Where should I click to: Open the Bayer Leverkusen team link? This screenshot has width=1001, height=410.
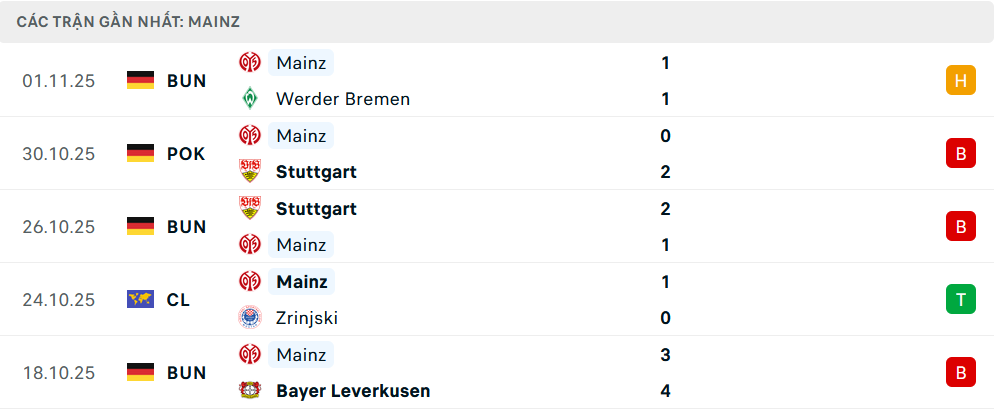[x=352, y=391]
